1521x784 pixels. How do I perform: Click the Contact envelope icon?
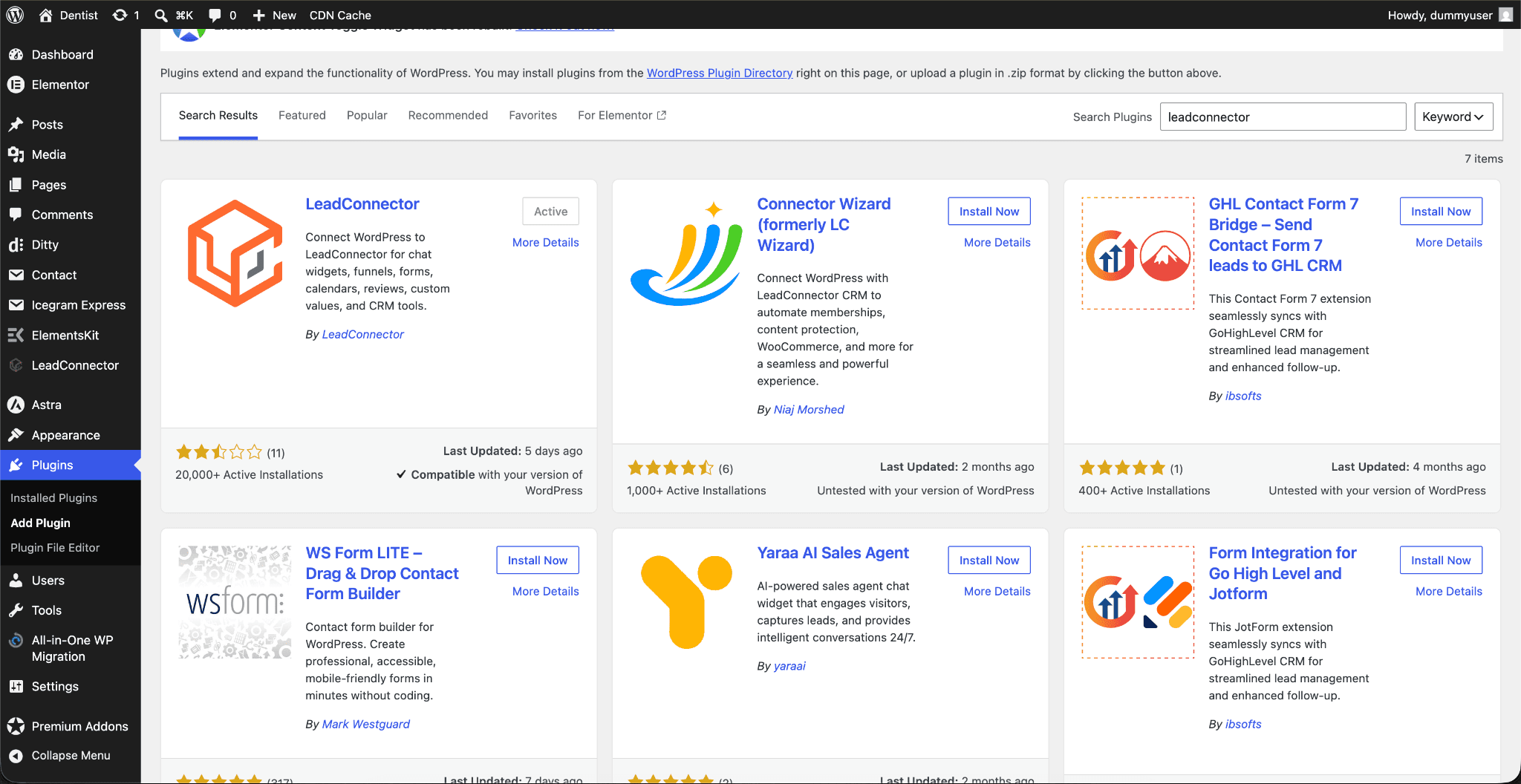click(16, 275)
